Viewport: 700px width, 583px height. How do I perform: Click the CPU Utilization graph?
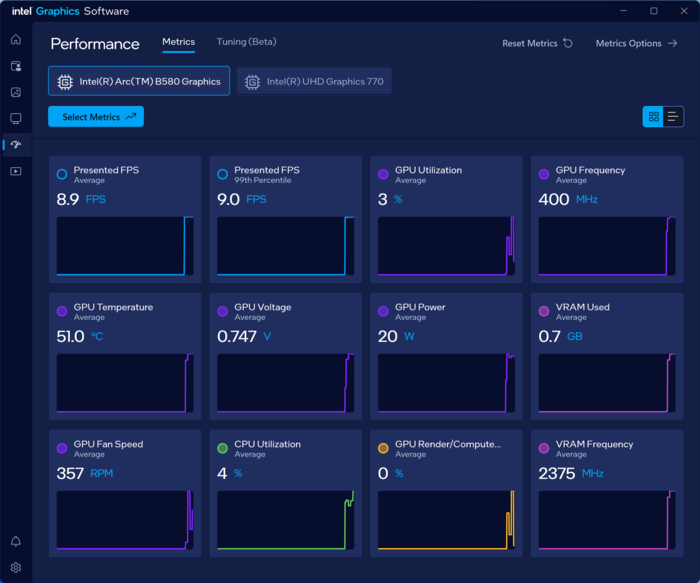pos(286,520)
